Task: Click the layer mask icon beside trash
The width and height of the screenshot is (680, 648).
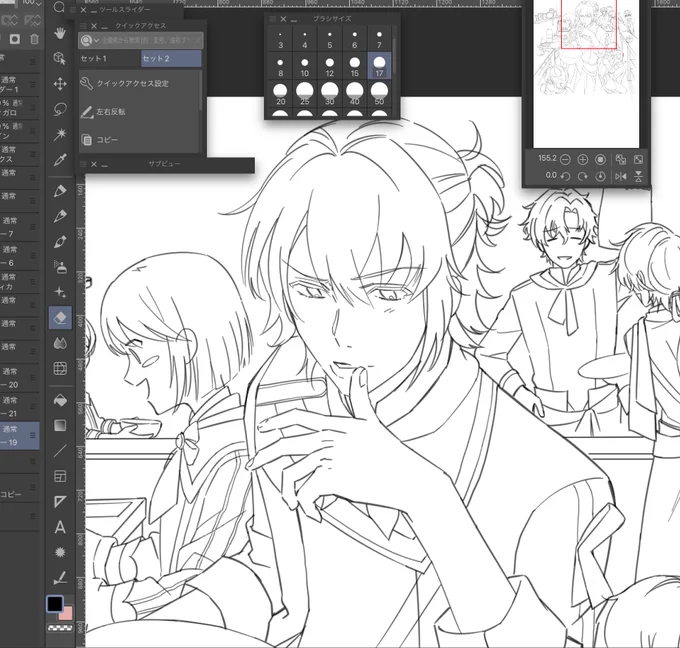Action: (15, 39)
